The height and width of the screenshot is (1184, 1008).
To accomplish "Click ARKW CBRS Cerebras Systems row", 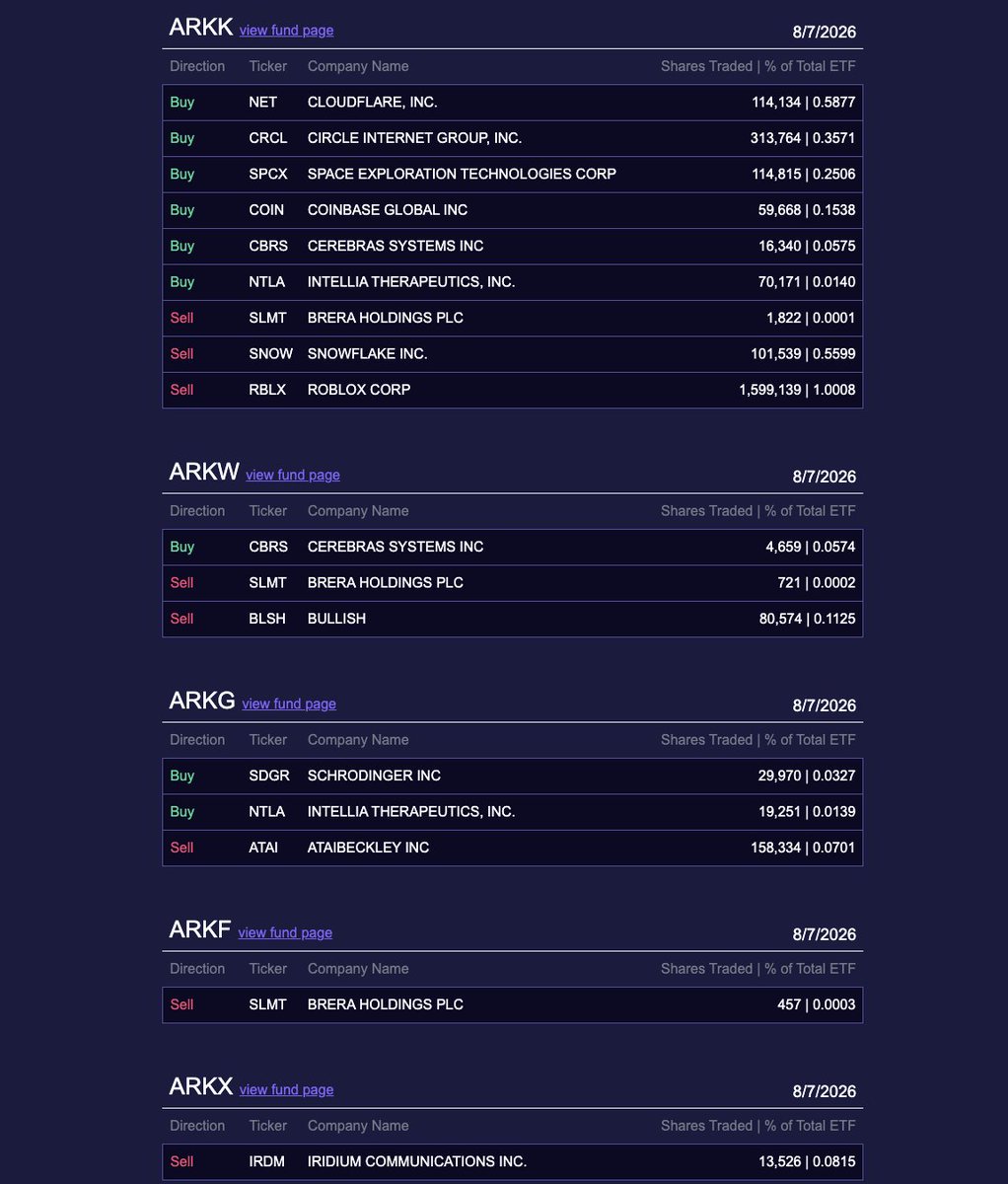I will tap(513, 547).
